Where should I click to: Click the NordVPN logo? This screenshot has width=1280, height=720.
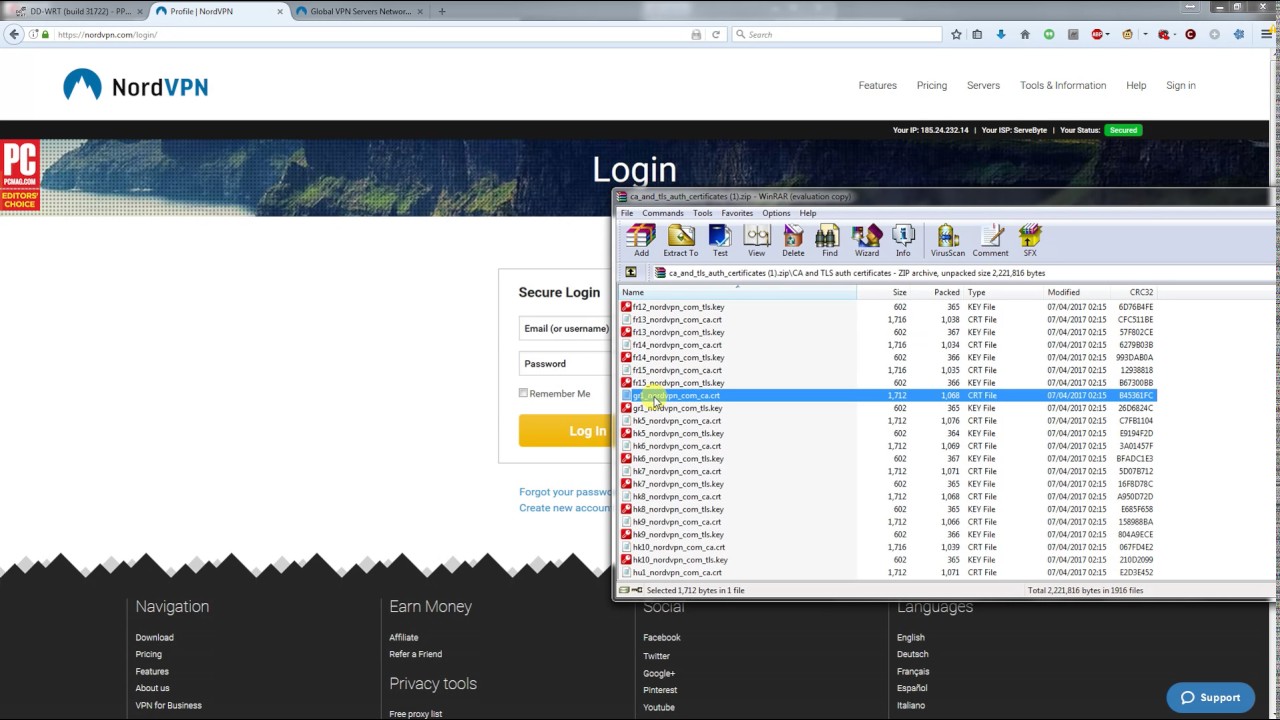[136, 86]
